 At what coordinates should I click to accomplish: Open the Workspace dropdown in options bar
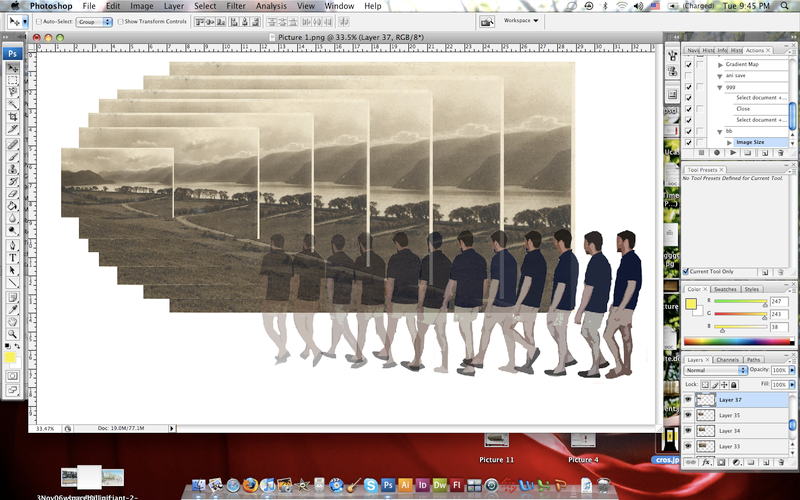pos(519,20)
